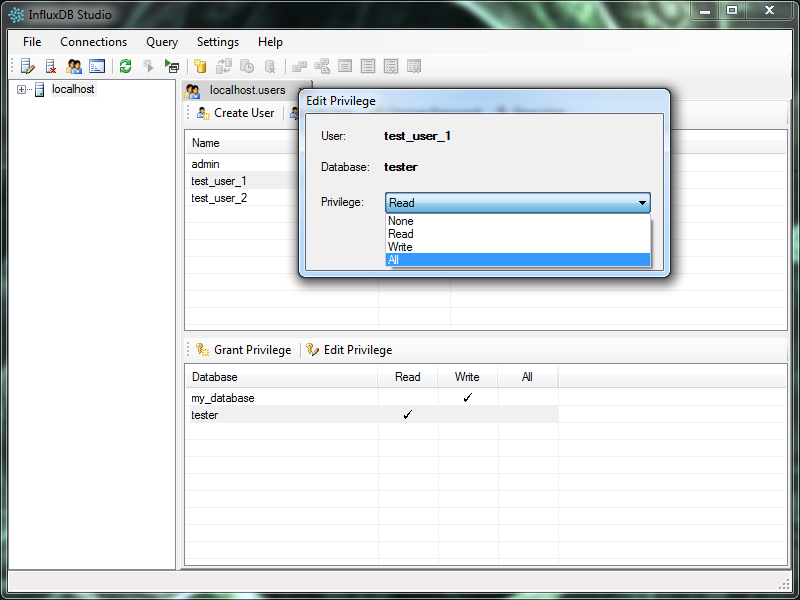Open the Settings menu

218,42
